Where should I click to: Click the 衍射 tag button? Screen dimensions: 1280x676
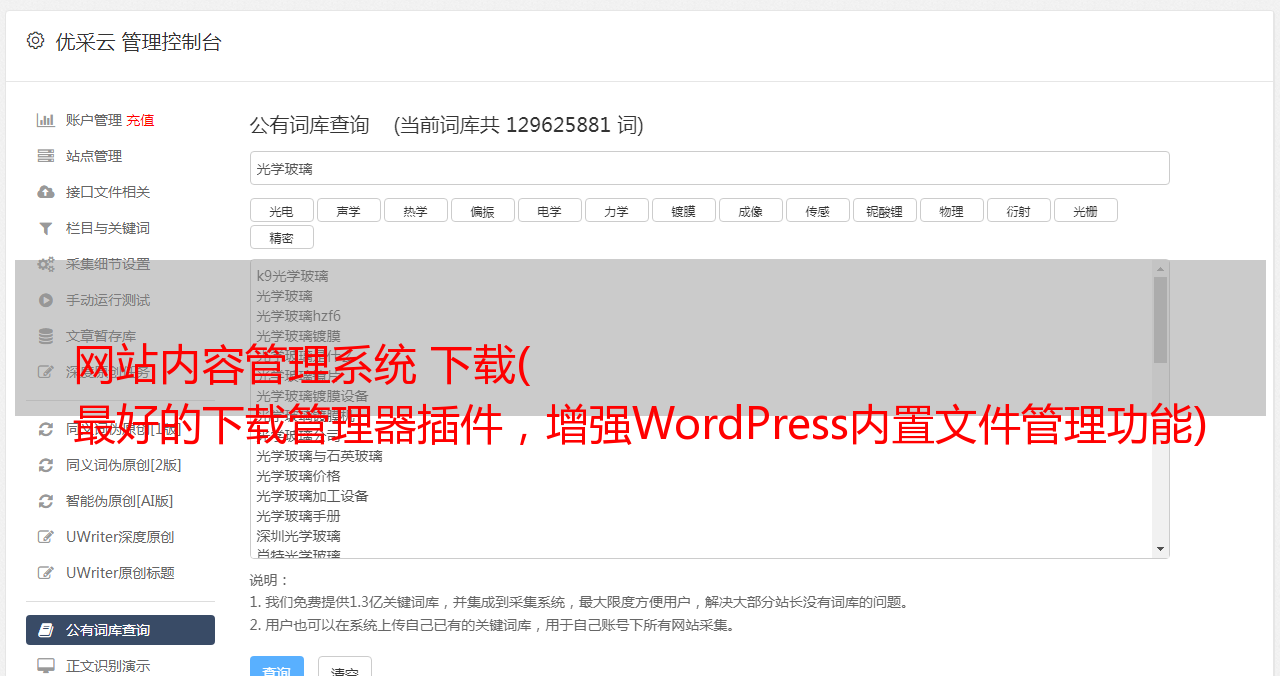1019,210
